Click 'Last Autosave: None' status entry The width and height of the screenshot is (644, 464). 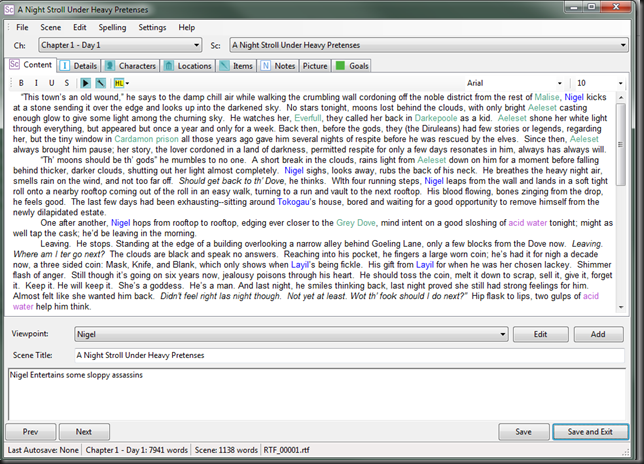[43, 450]
